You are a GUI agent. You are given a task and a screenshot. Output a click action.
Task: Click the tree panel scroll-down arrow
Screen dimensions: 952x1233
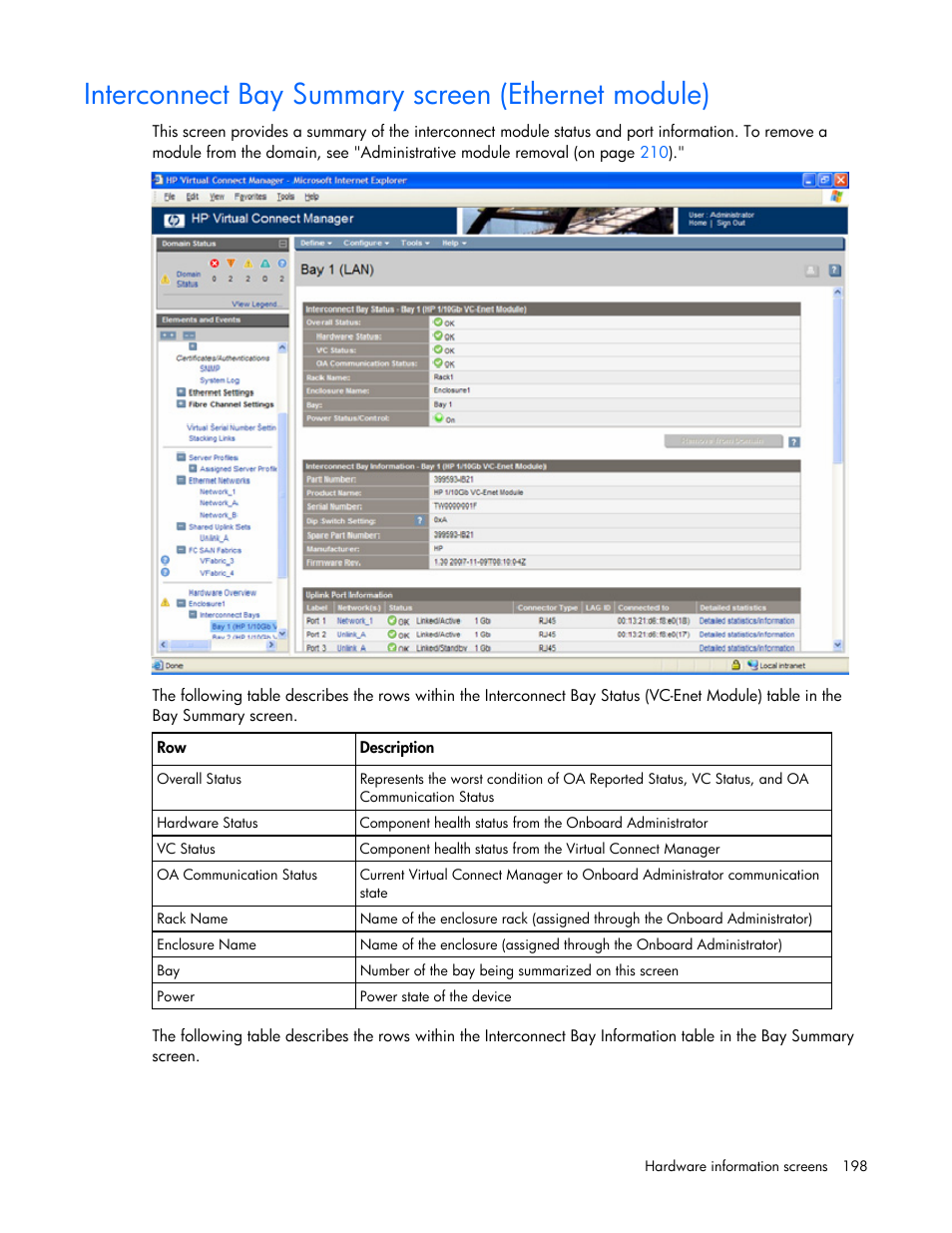click(x=282, y=634)
